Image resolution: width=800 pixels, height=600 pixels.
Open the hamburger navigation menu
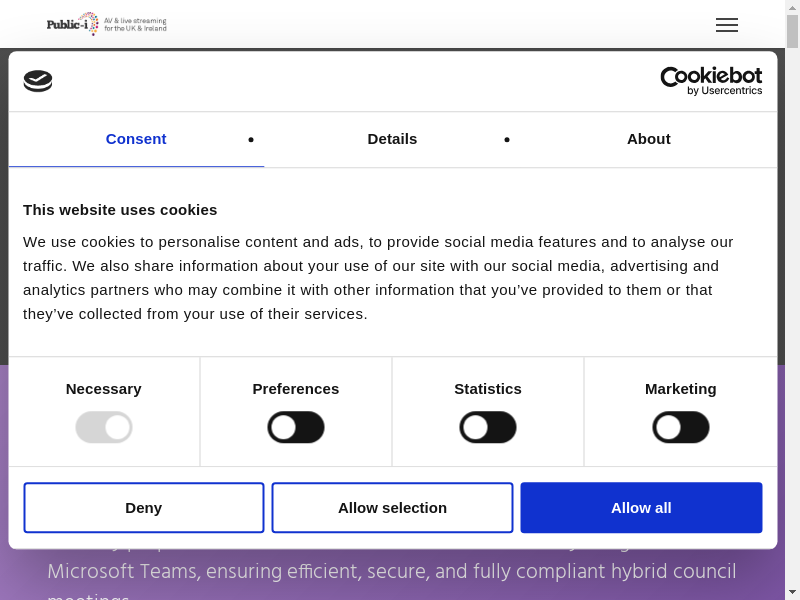tap(727, 25)
